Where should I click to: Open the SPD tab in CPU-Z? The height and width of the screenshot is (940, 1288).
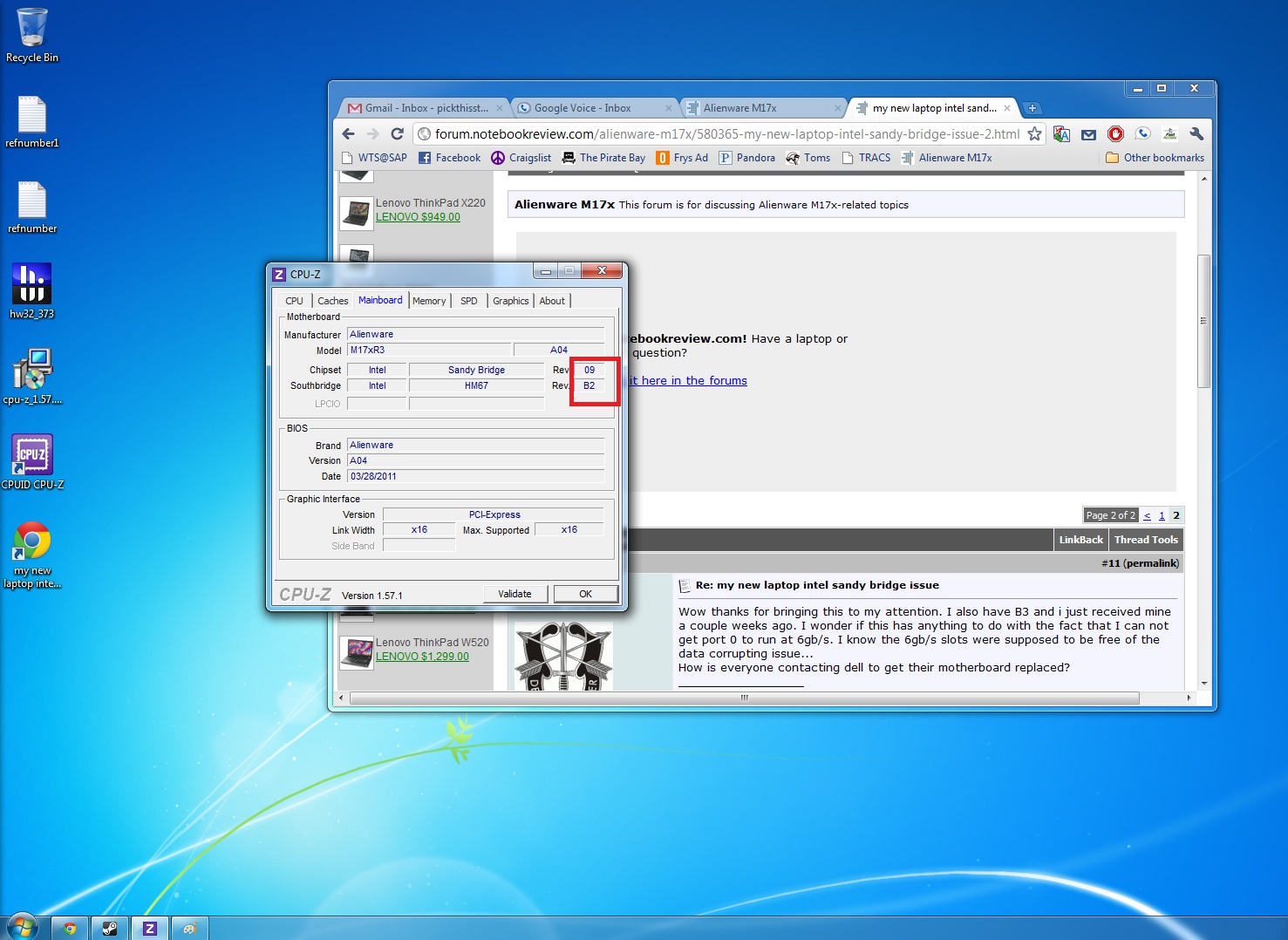pyautogui.click(x=469, y=301)
